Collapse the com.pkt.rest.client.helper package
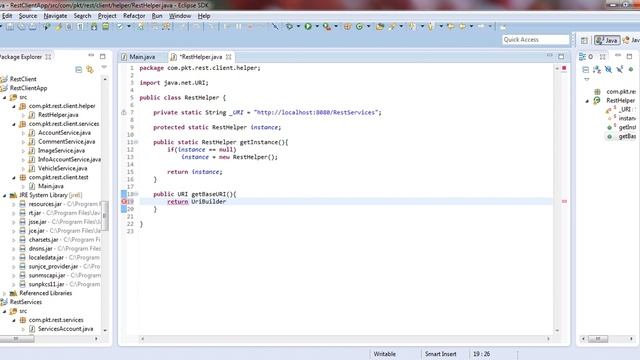 [x=14, y=106]
